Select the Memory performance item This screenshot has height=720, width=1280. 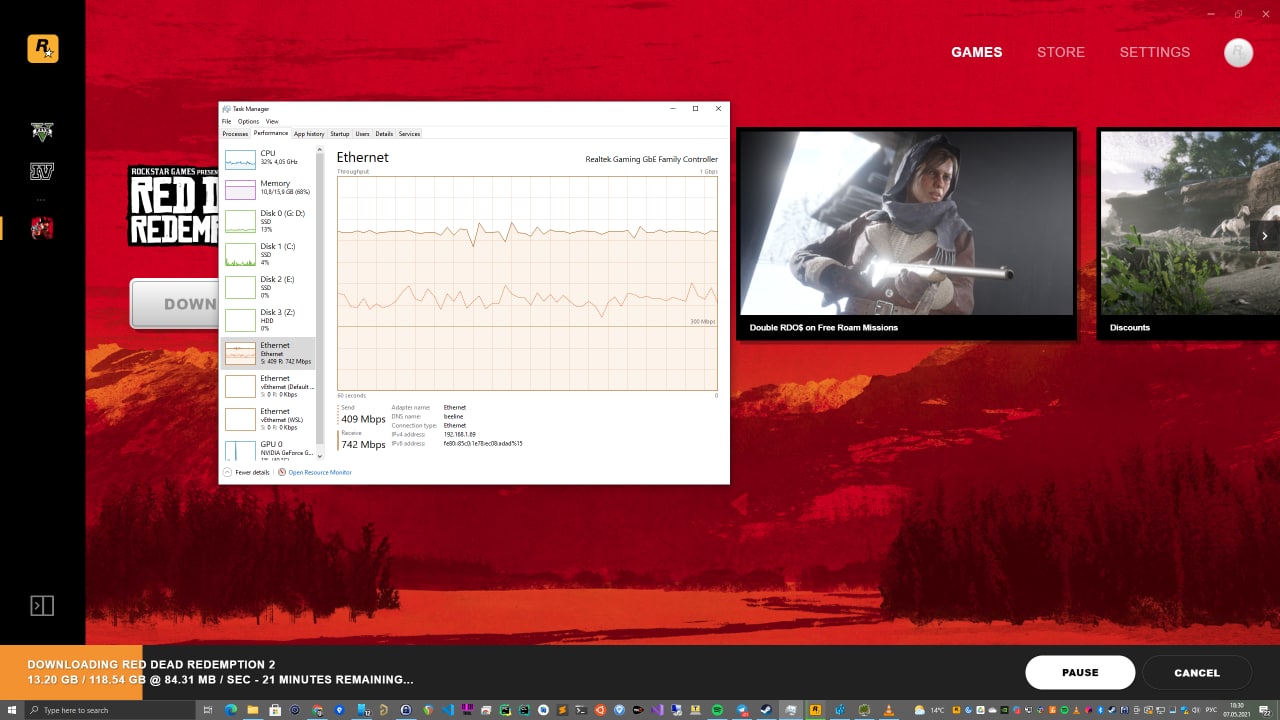(x=267, y=189)
